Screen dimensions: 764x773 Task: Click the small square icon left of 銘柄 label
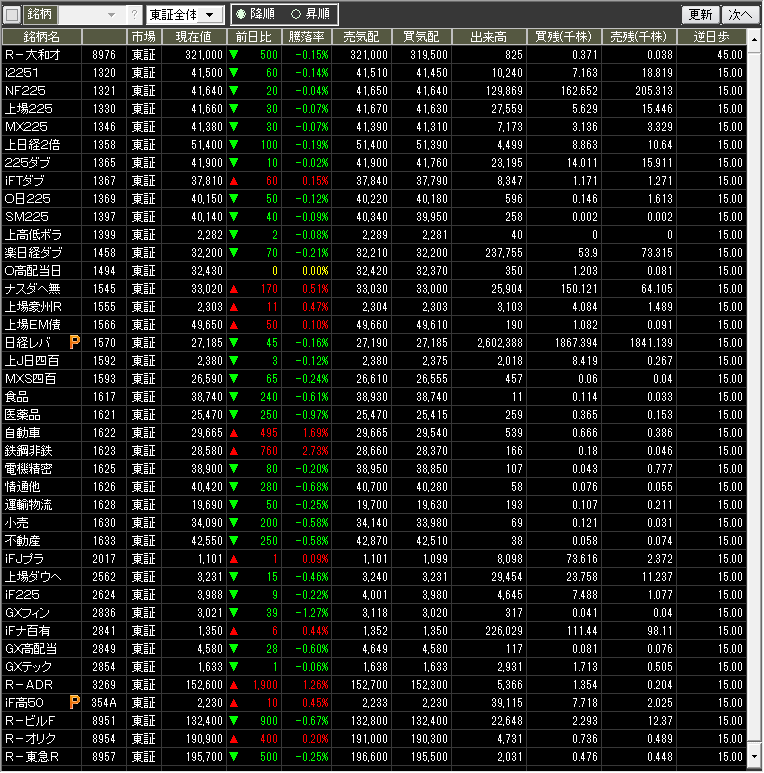[12, 14]
